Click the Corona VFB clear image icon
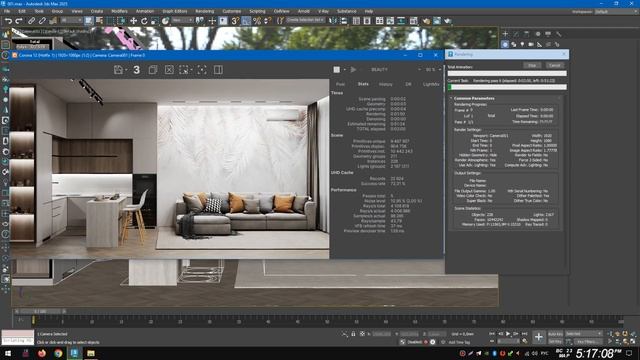Image resolution: width=640 pixels, height=360 pixels. coord(169,70)
